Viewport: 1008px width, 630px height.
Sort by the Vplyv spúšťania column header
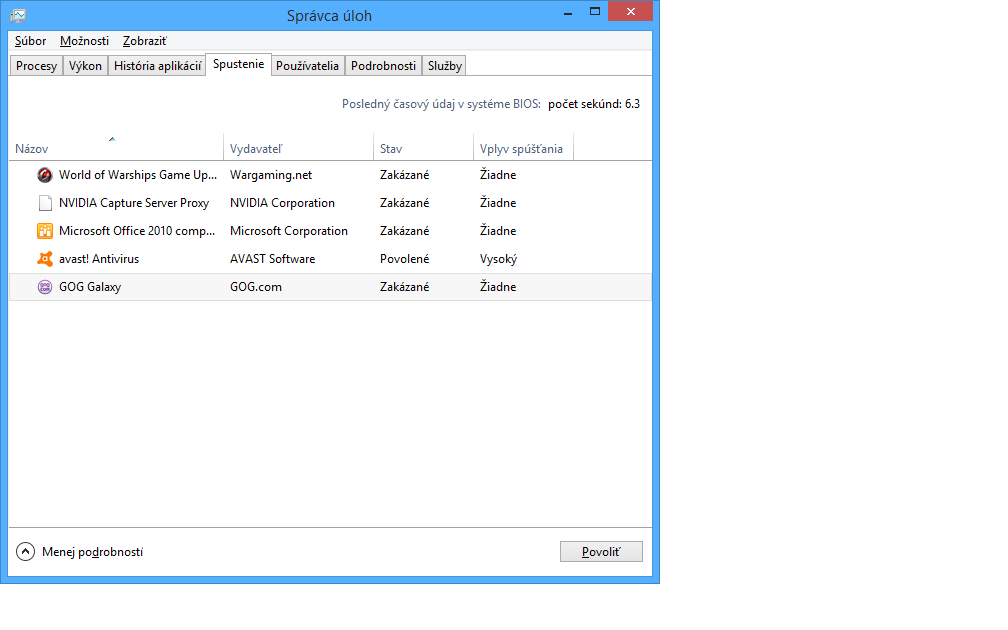(x=523, y=148)
